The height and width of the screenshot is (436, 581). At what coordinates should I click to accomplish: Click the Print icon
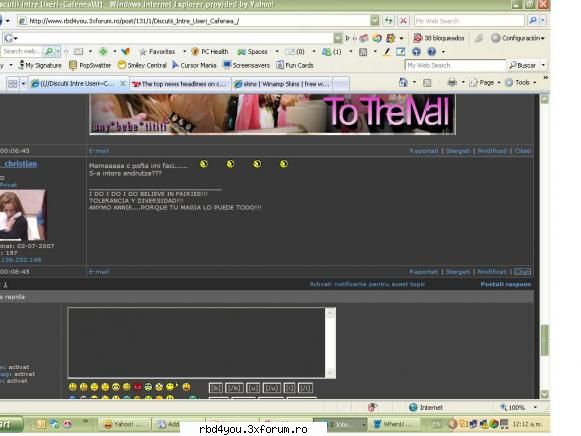(x=452, y=83)
